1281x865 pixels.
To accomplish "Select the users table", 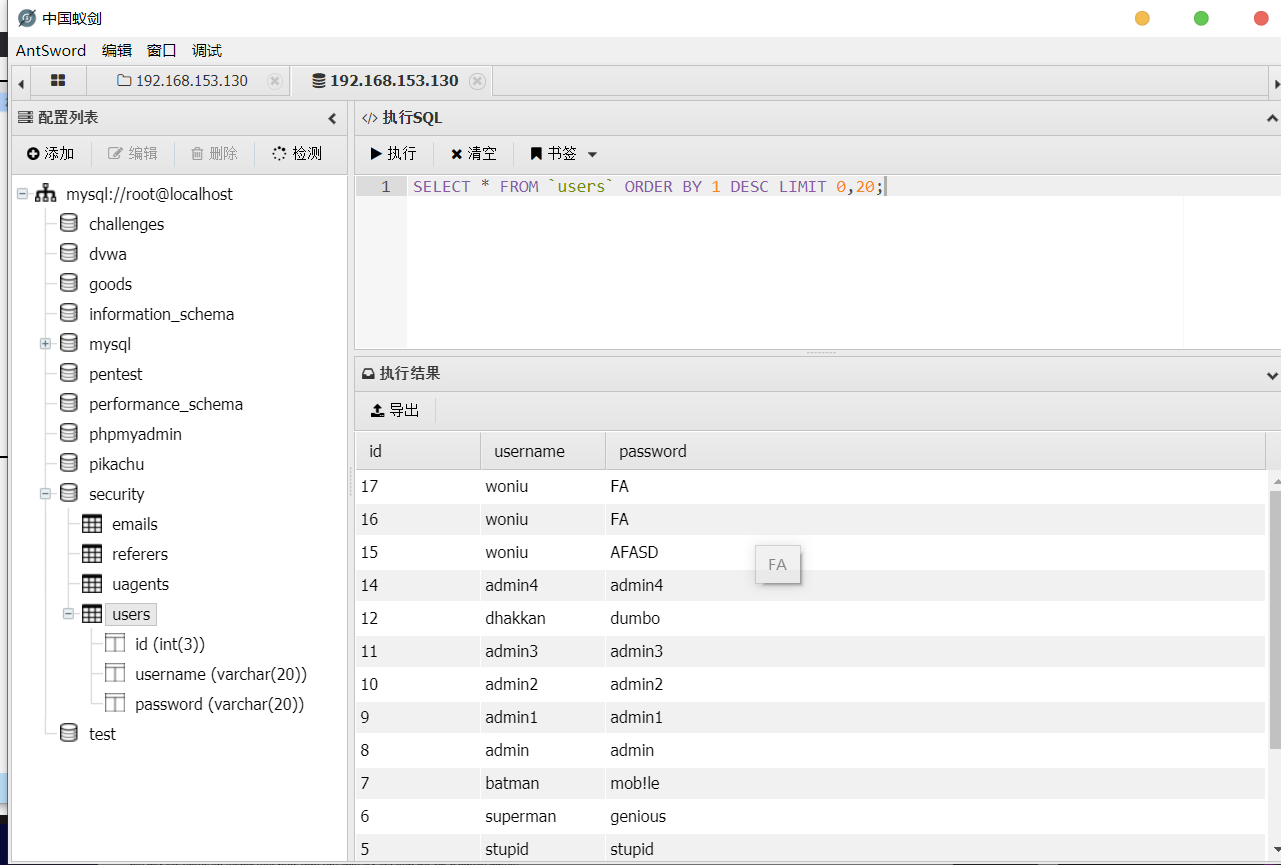I will 131,614.
